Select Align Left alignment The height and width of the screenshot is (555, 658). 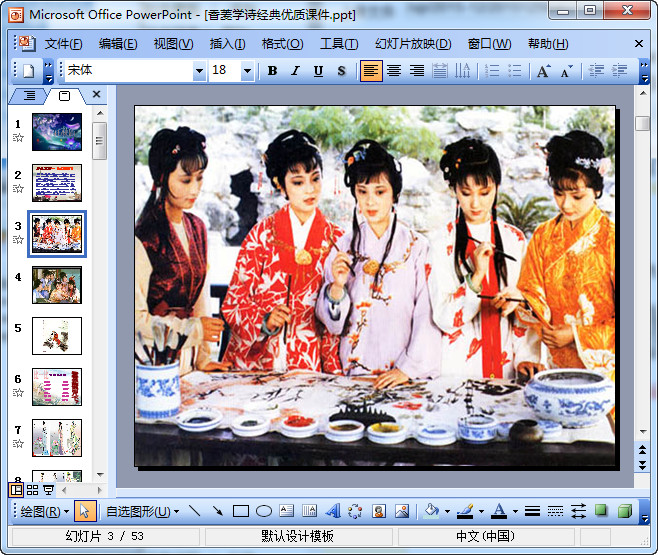[371, 70]
